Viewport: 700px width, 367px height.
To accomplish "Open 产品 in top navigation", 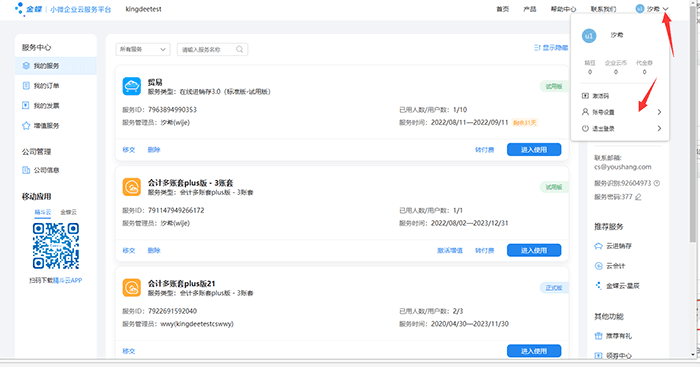I will (x=530, y=9).
